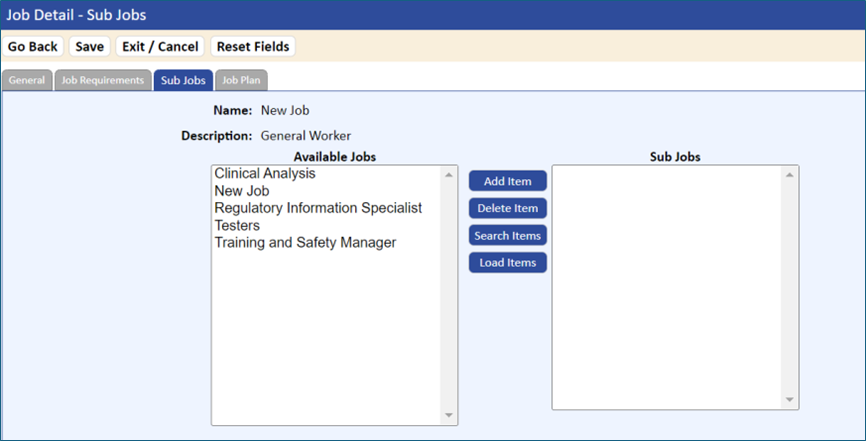866x441 pixels.
Task: Click Available Jobs scrollbar up arrow
Action: [448, 175]
